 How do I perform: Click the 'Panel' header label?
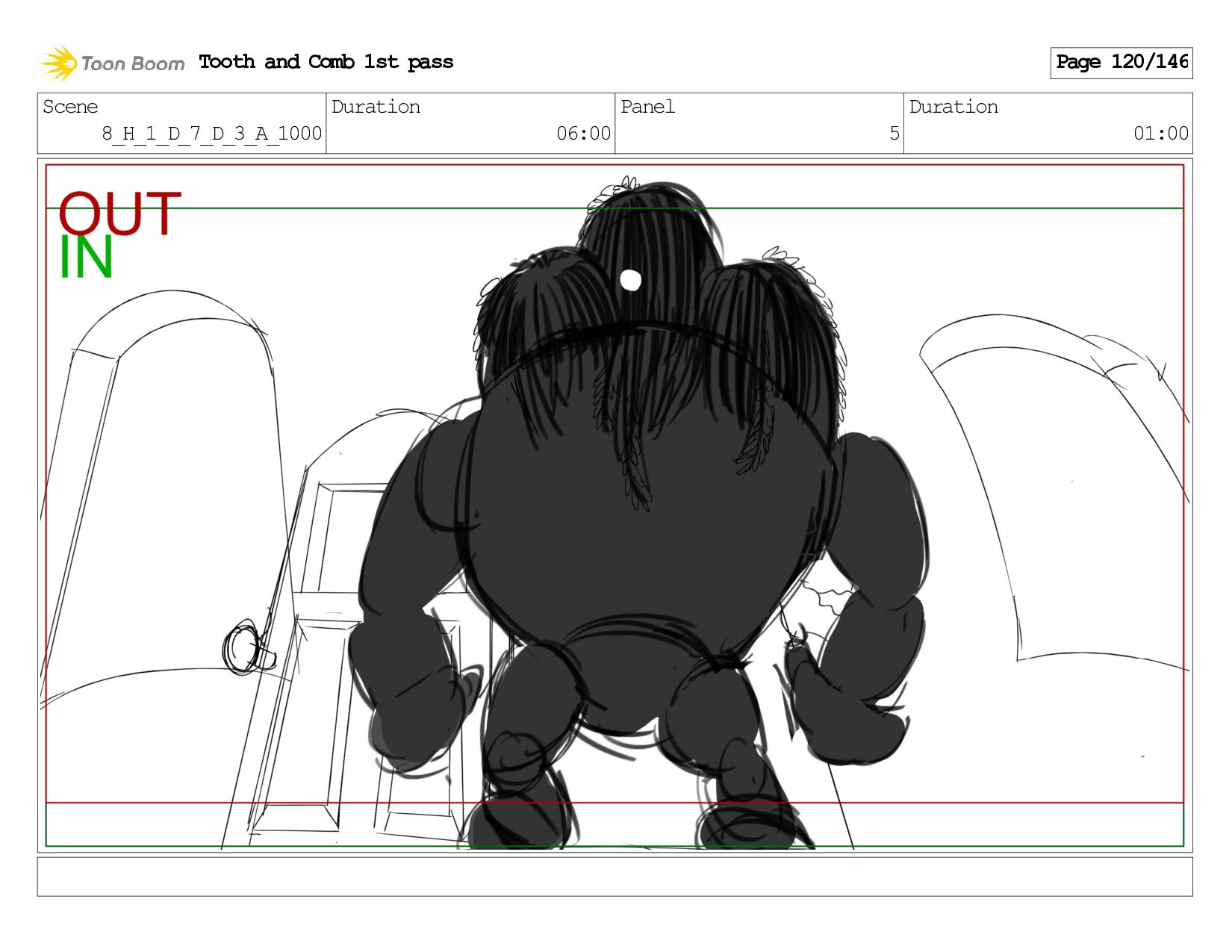point(647,107)
